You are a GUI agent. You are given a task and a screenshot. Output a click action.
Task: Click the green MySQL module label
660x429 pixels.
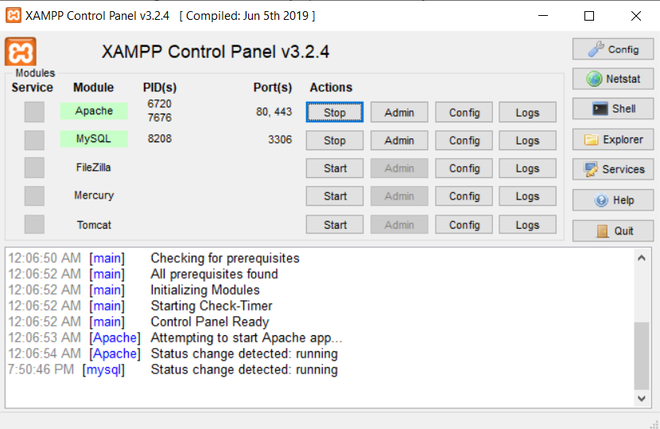pos(94,139)
